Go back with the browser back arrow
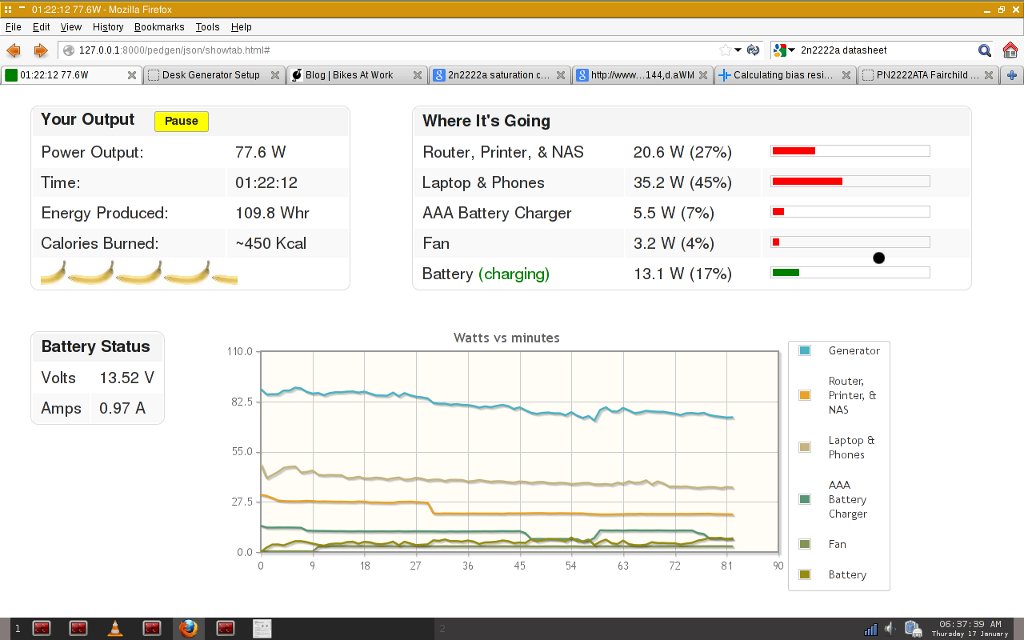Viewport: 1024px width, 640px height. click(x=13, y=50)
